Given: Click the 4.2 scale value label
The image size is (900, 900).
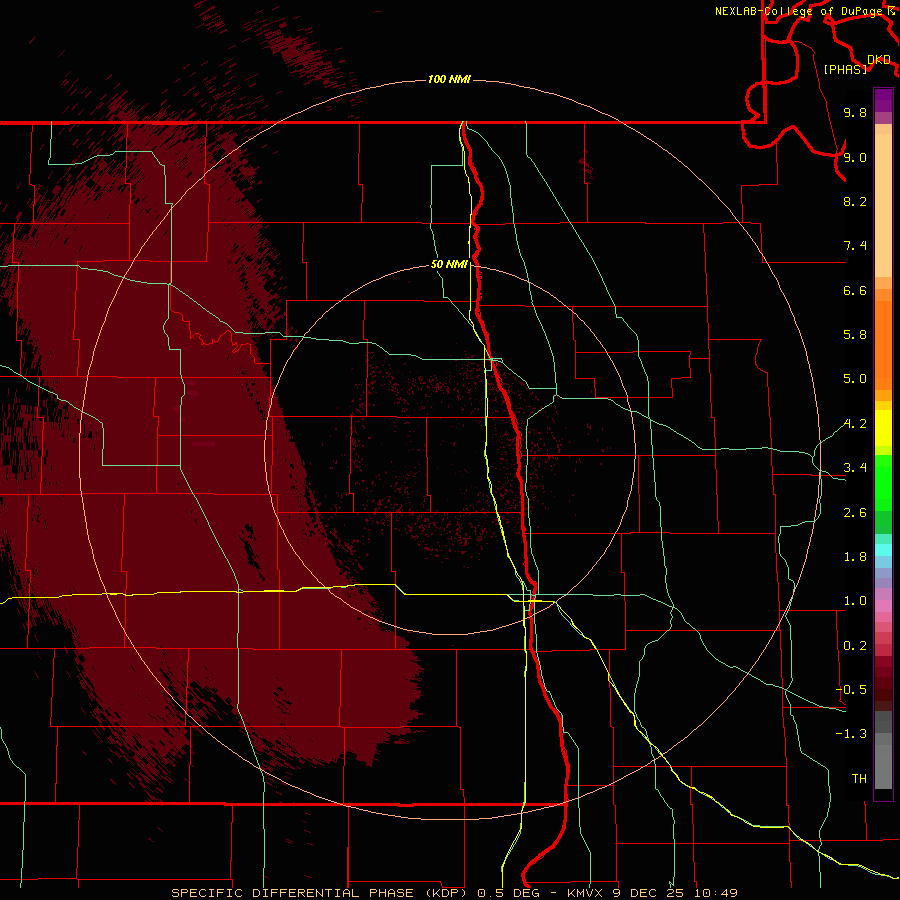Looking at the screenshot, I should tap(855, 424).
